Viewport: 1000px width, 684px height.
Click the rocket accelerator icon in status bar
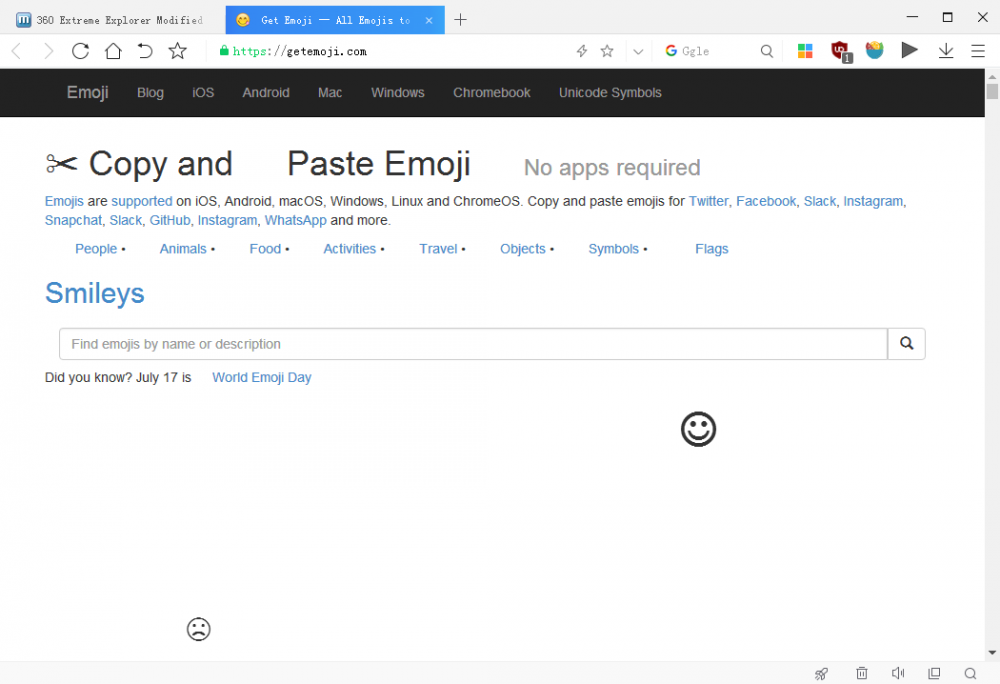821,673
